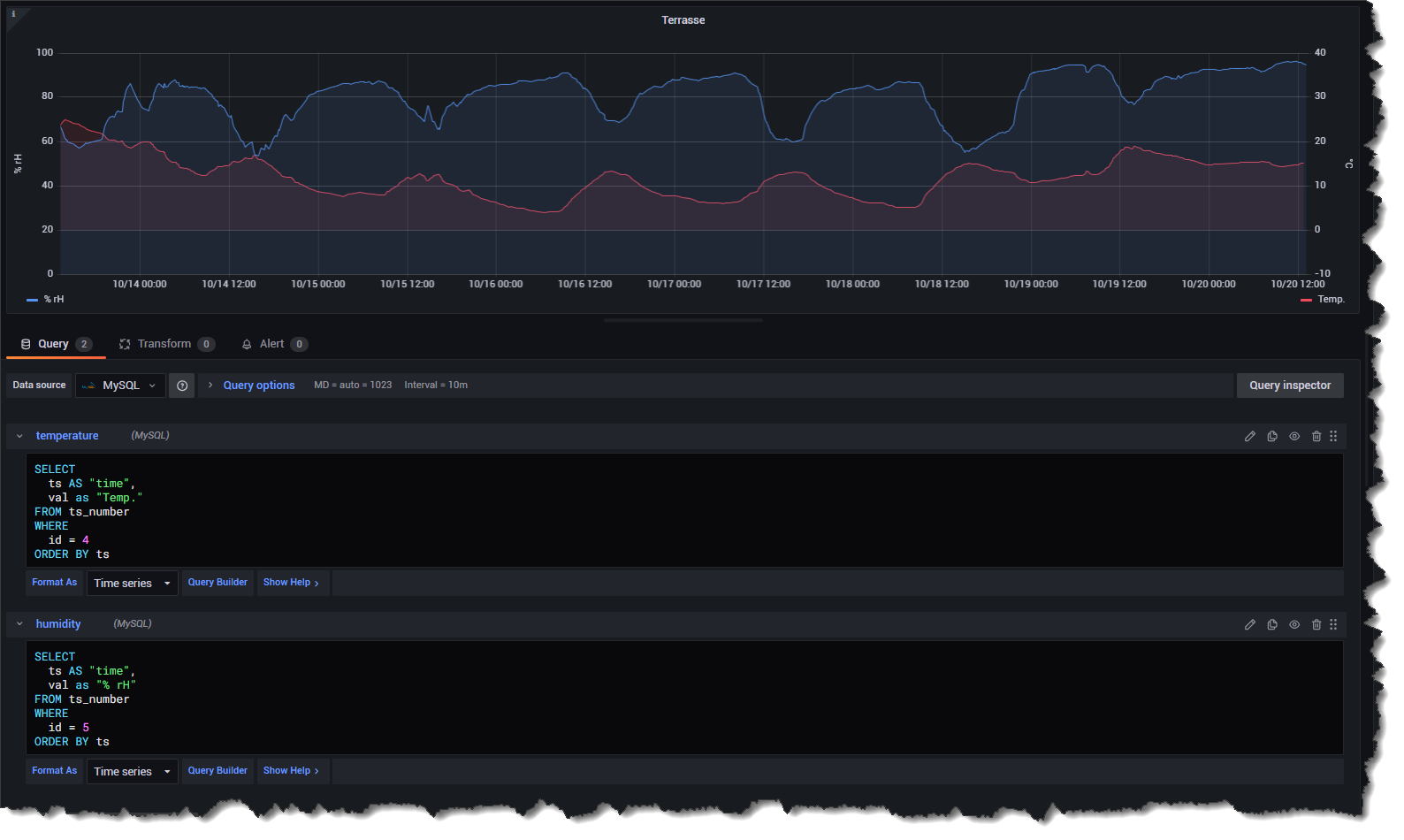Viewport: 1404px width, 840px height.
Task: Click the Terrasse panel title
Action: pyautogui.click(x=683, y=20)
